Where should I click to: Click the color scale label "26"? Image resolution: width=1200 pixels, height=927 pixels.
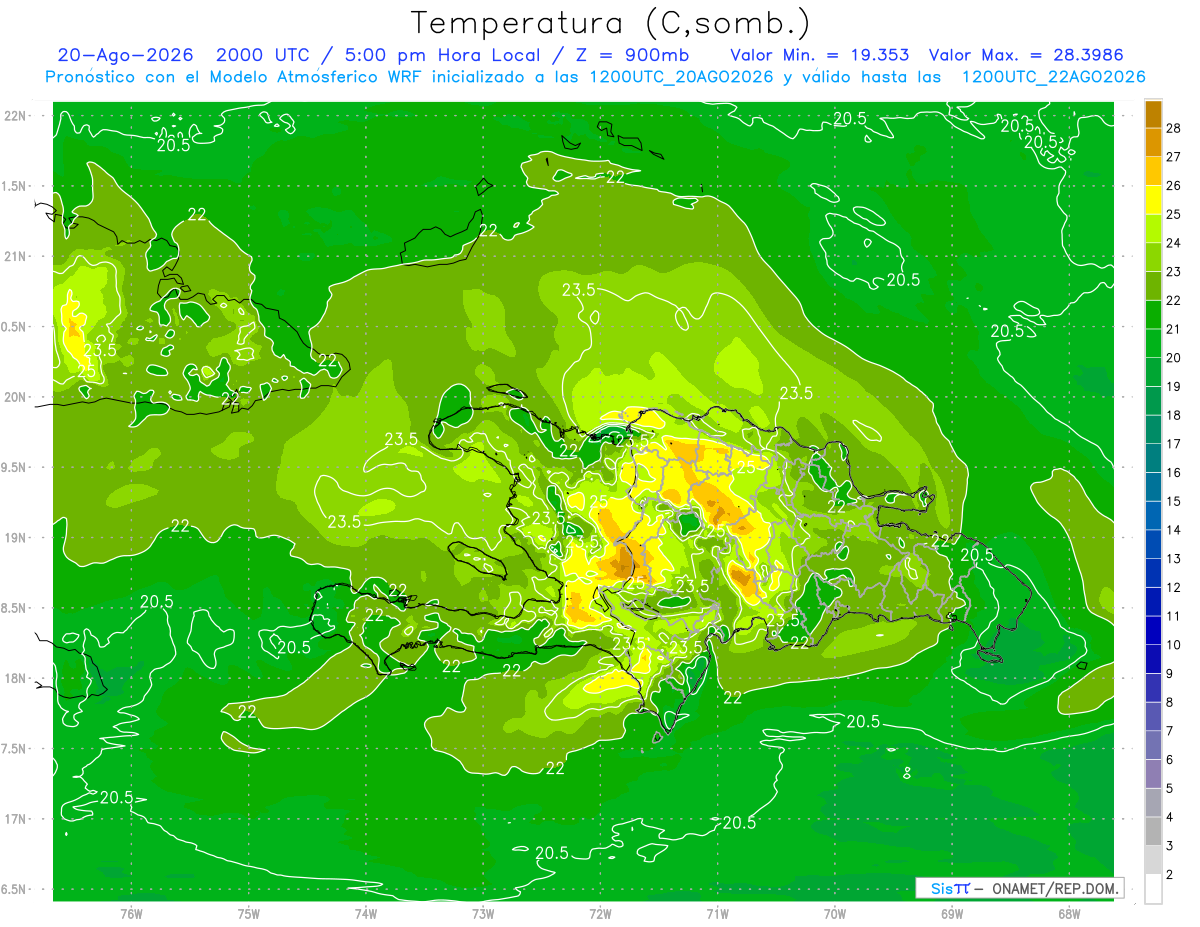(x=1174, y=185)
